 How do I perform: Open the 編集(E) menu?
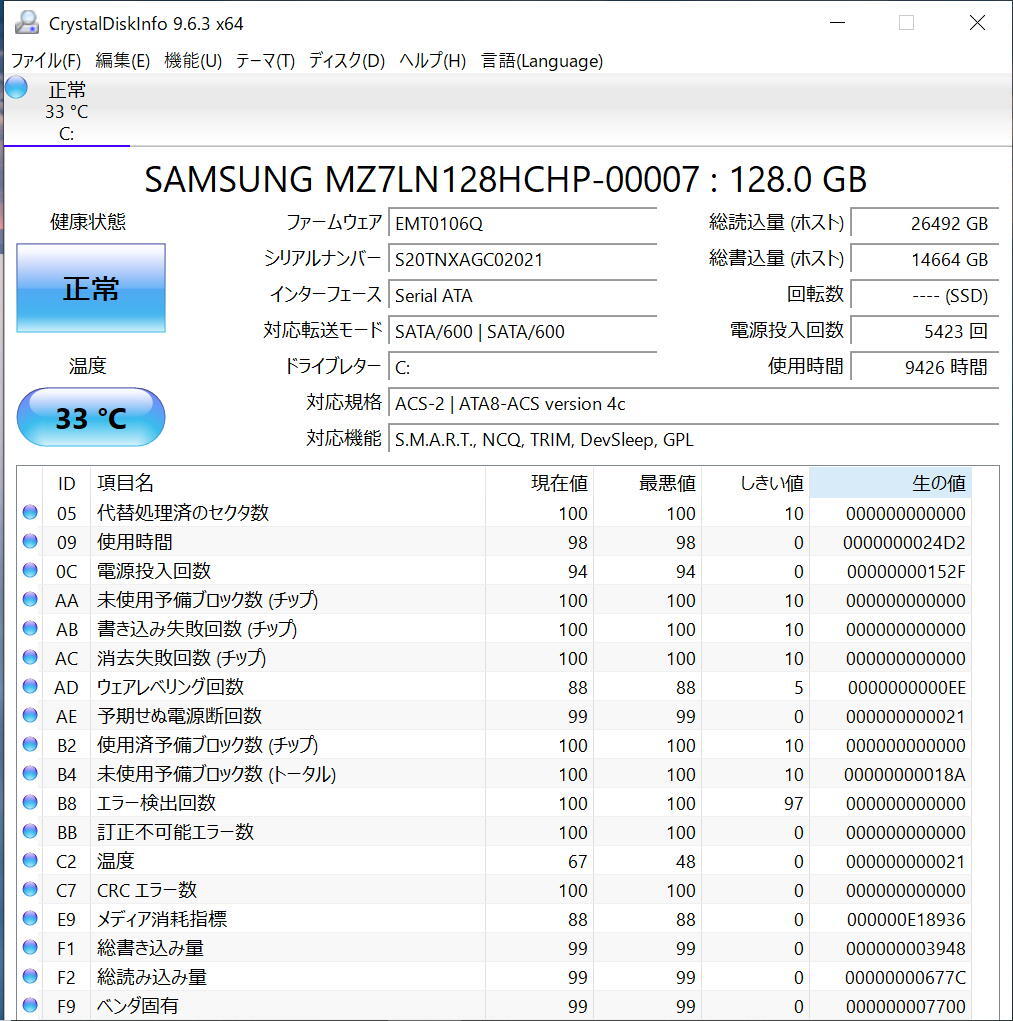tap(122, 61)
